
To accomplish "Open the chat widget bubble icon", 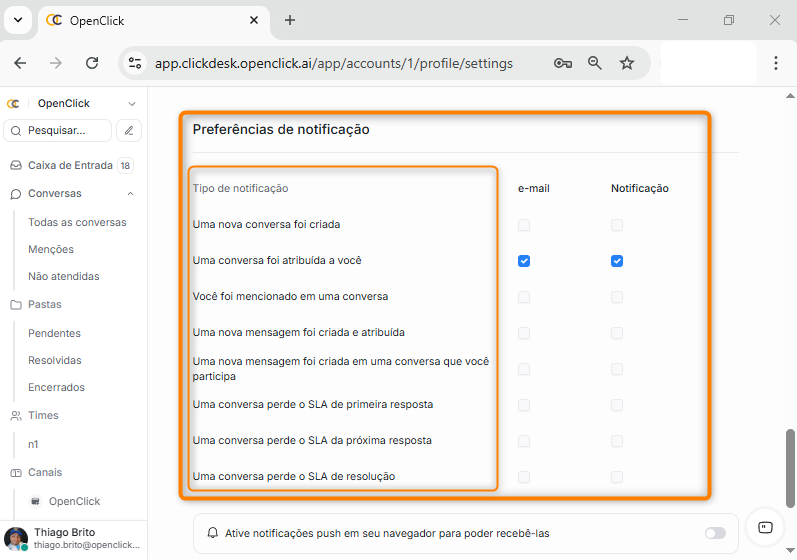I will coord(765,527).
